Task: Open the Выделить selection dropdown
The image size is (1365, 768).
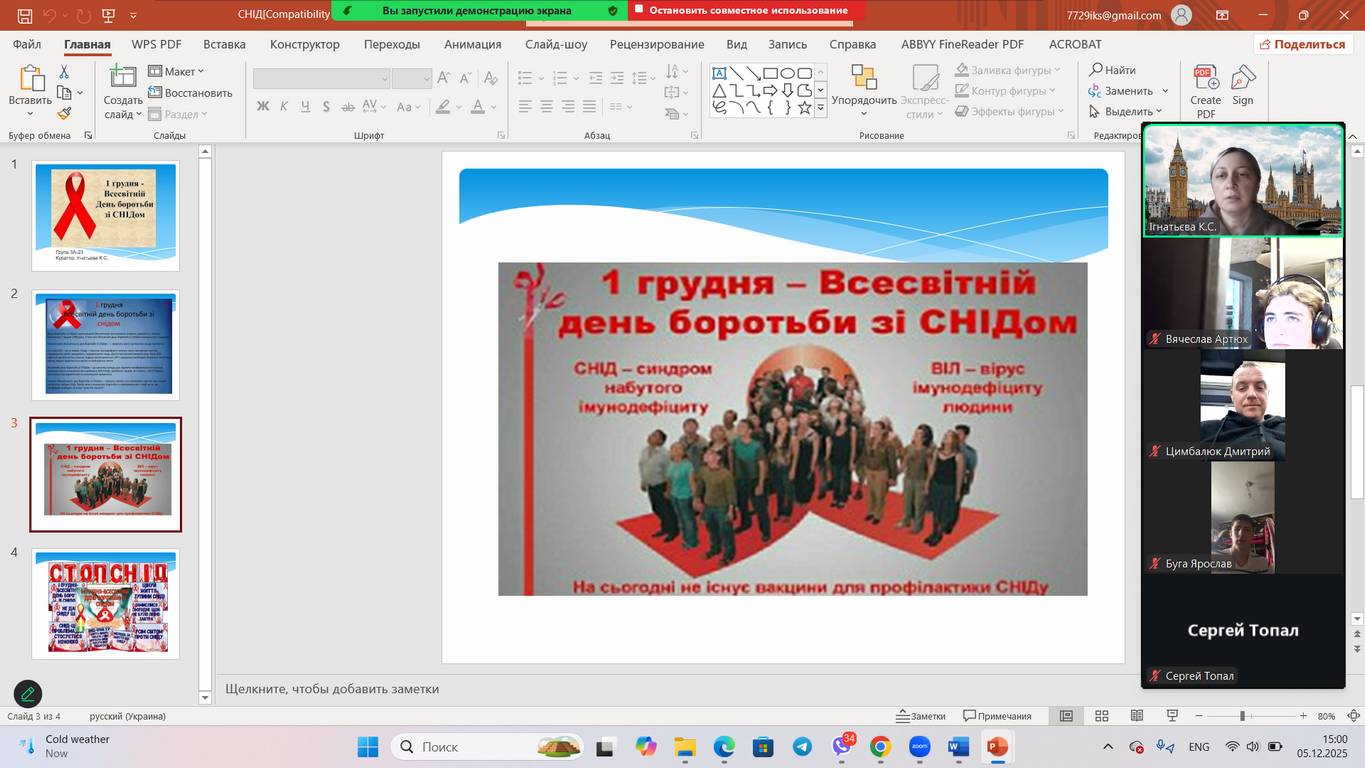Action: tap(1127, 112)
